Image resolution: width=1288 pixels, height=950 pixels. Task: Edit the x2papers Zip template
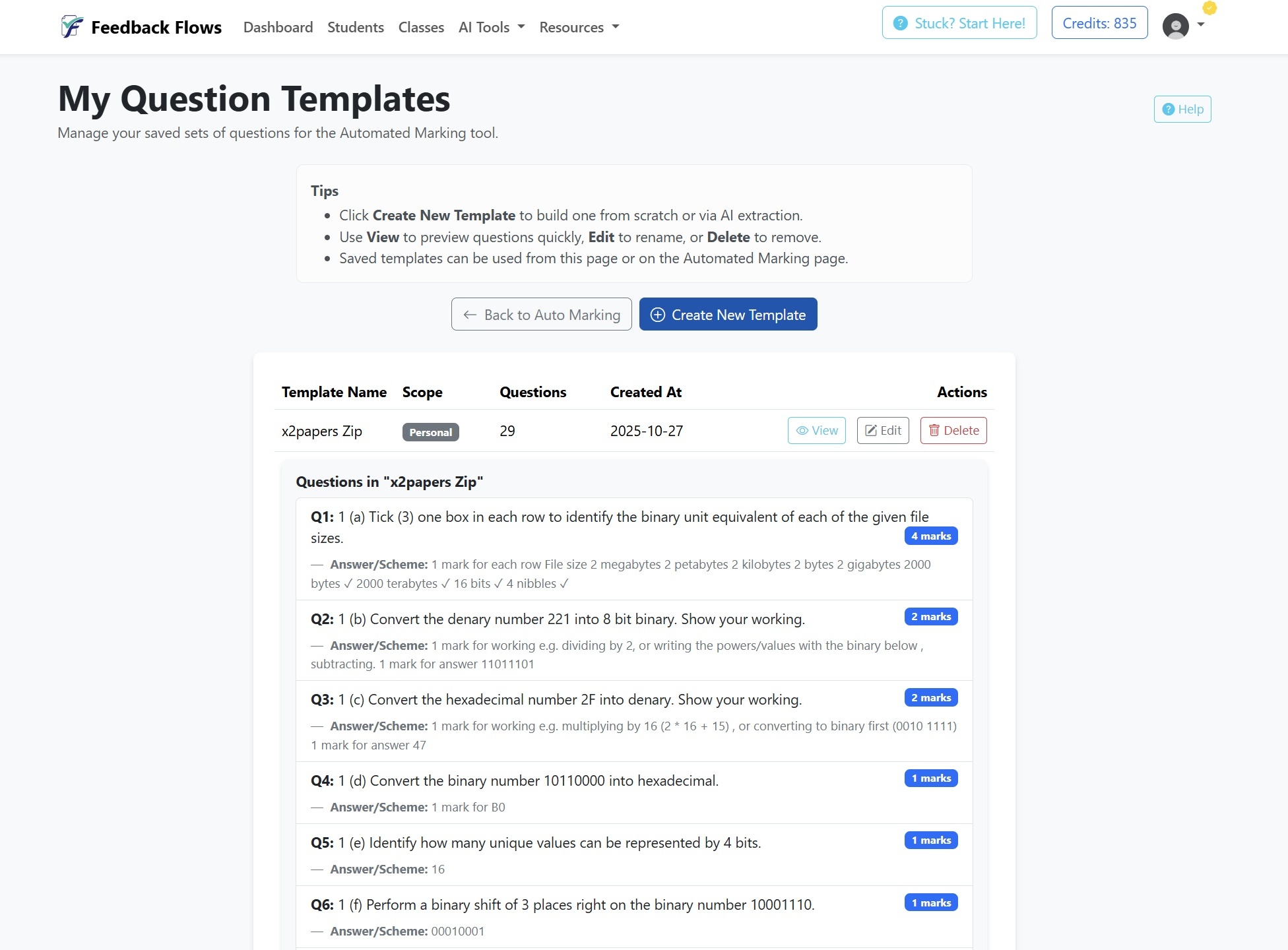click(x=883, y=431)
